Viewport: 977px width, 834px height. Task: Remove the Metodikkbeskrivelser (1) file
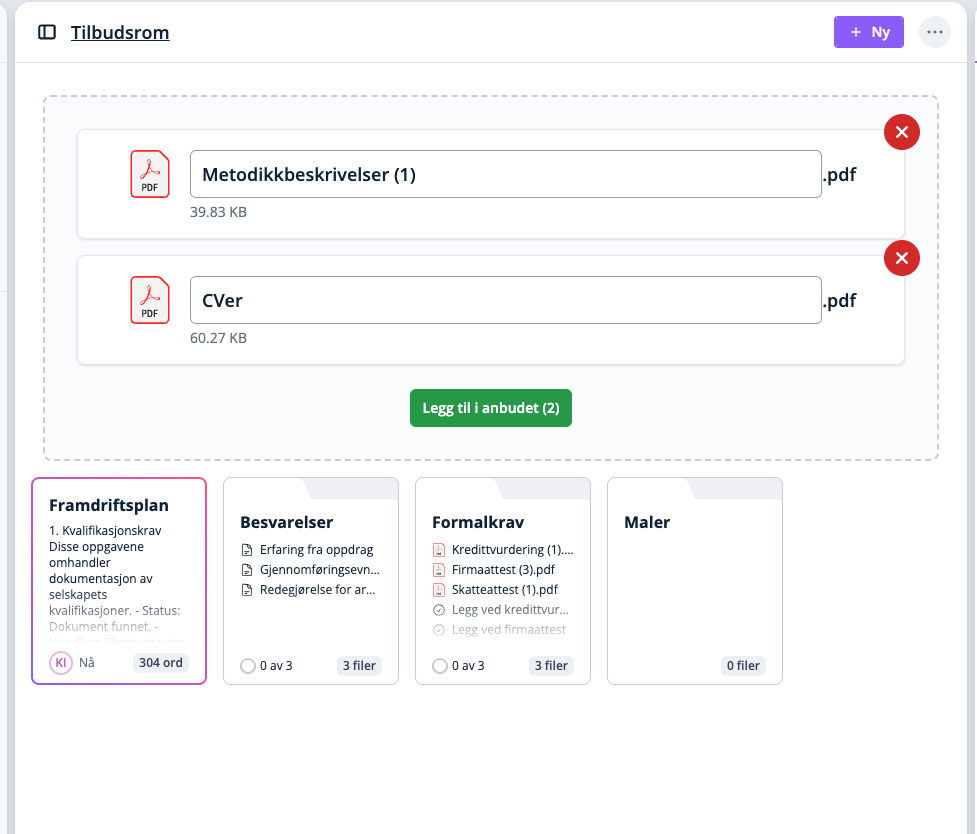[901, 132]
